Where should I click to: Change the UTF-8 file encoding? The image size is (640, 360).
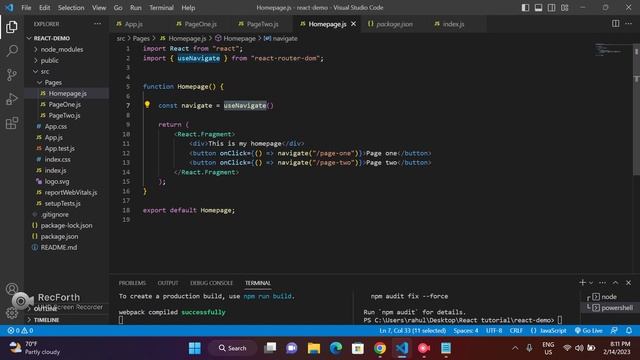[x=494, y=331]
